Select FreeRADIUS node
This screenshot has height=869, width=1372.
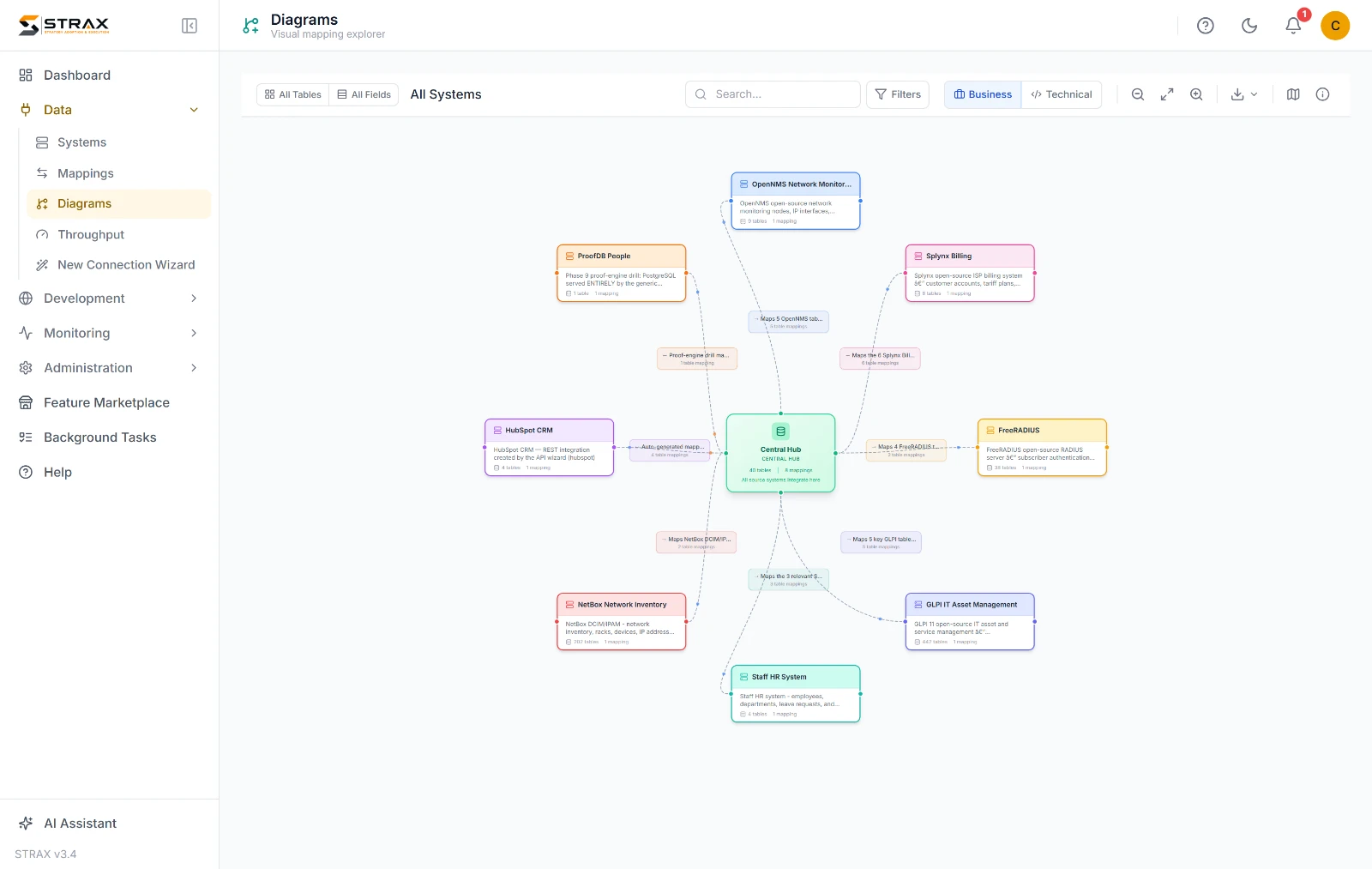[1042, 447]
